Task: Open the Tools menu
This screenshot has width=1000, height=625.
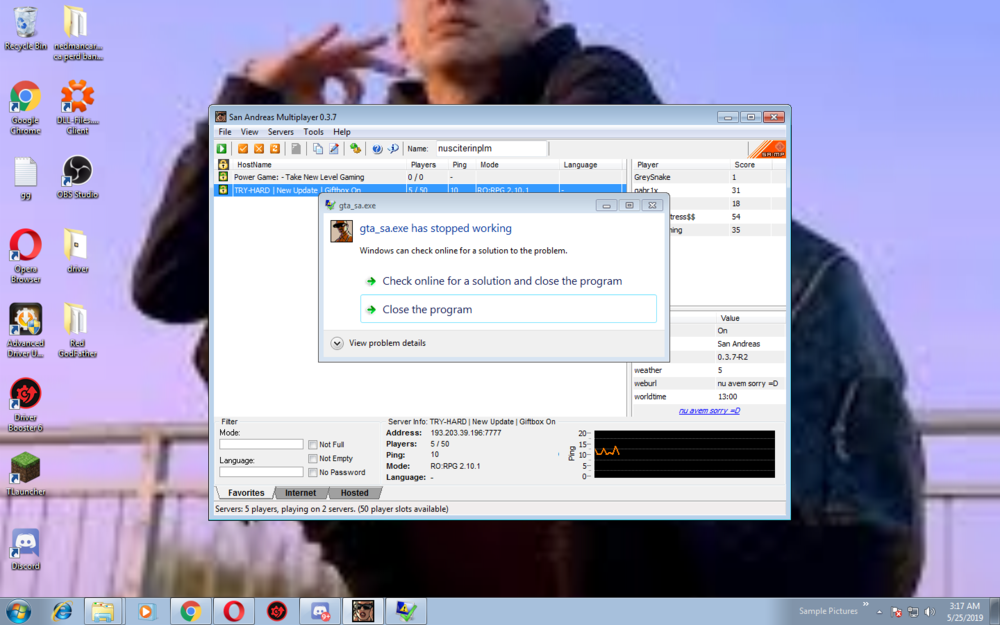Action: pos(313,132)
